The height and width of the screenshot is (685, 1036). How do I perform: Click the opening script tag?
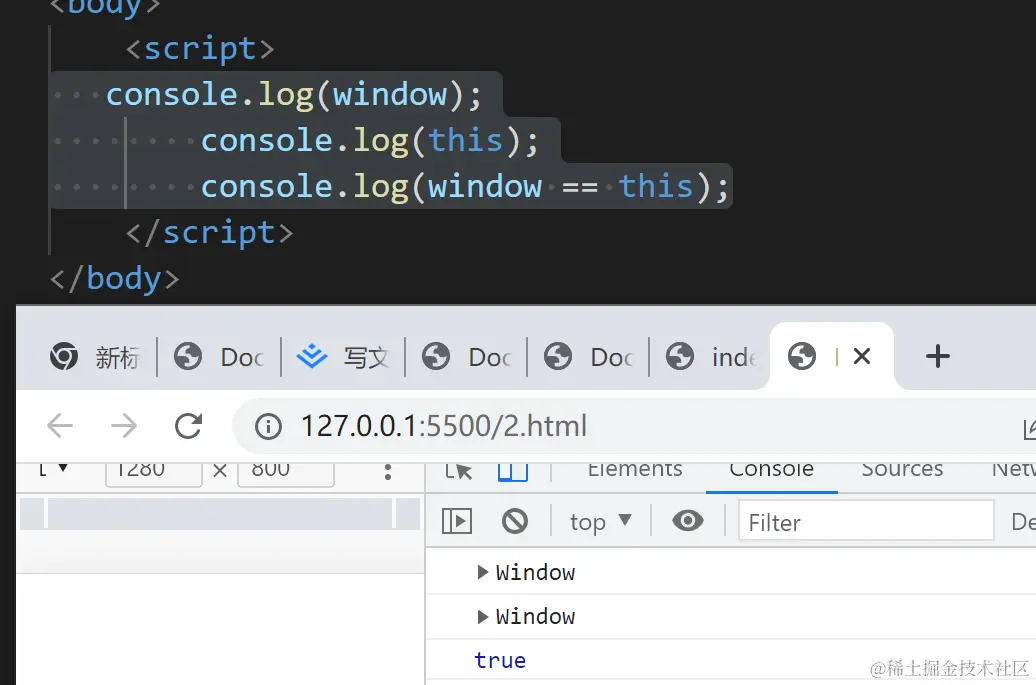click(200, 49)
